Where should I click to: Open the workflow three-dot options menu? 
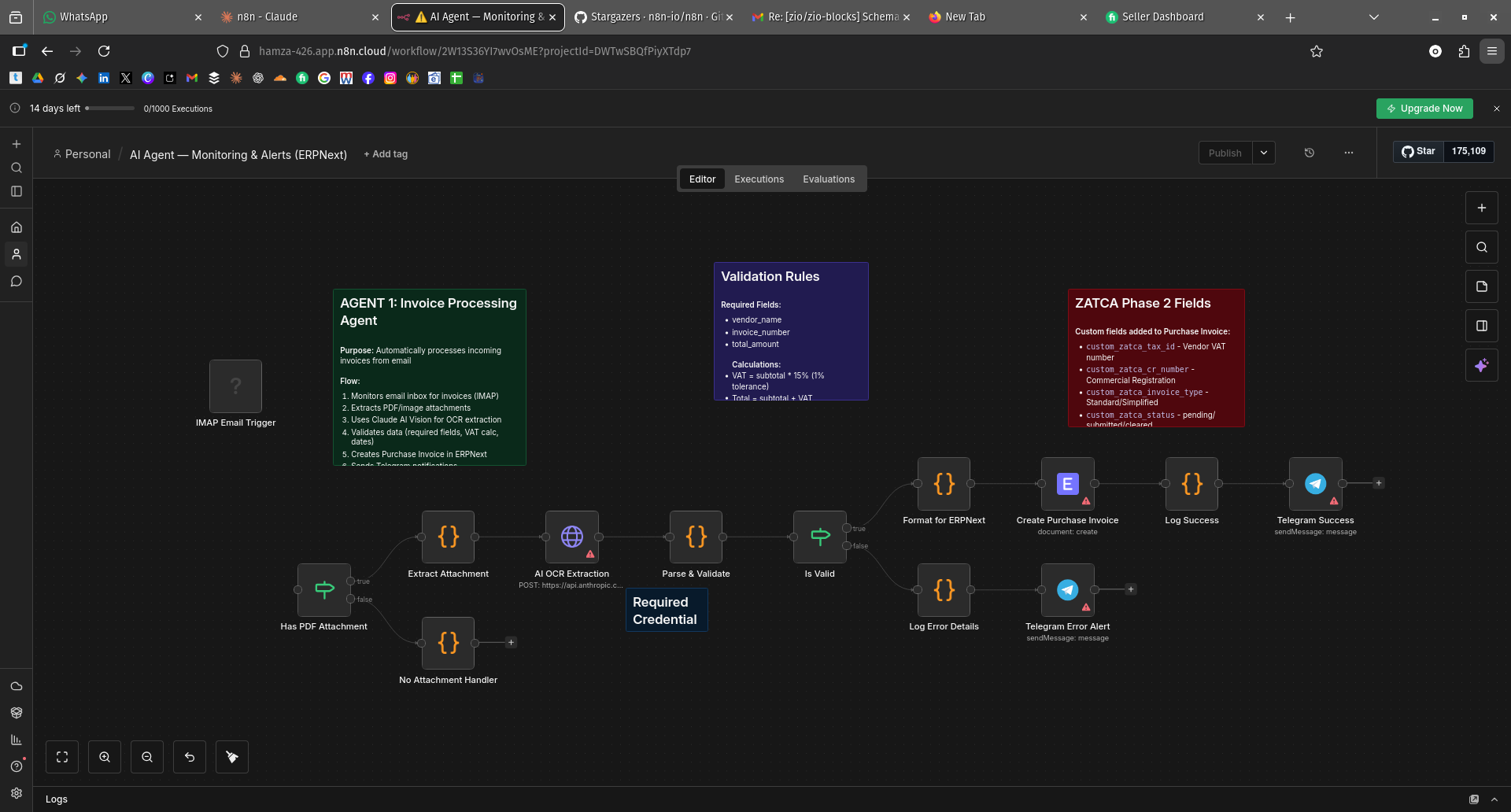(1349, 153)
